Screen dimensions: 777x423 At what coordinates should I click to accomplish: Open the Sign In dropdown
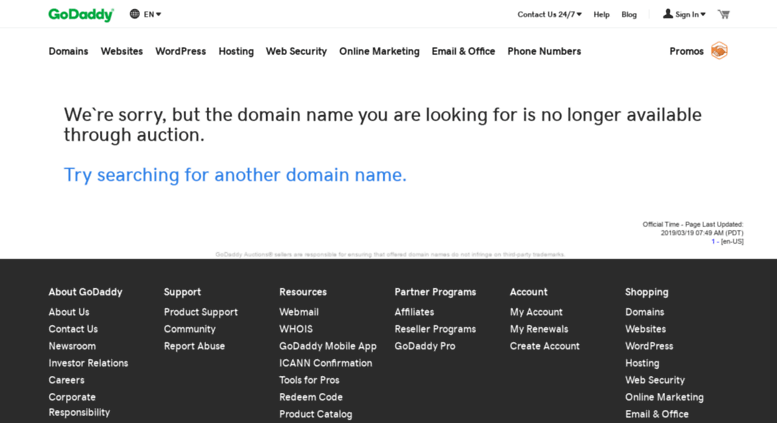tap(684, 14)
